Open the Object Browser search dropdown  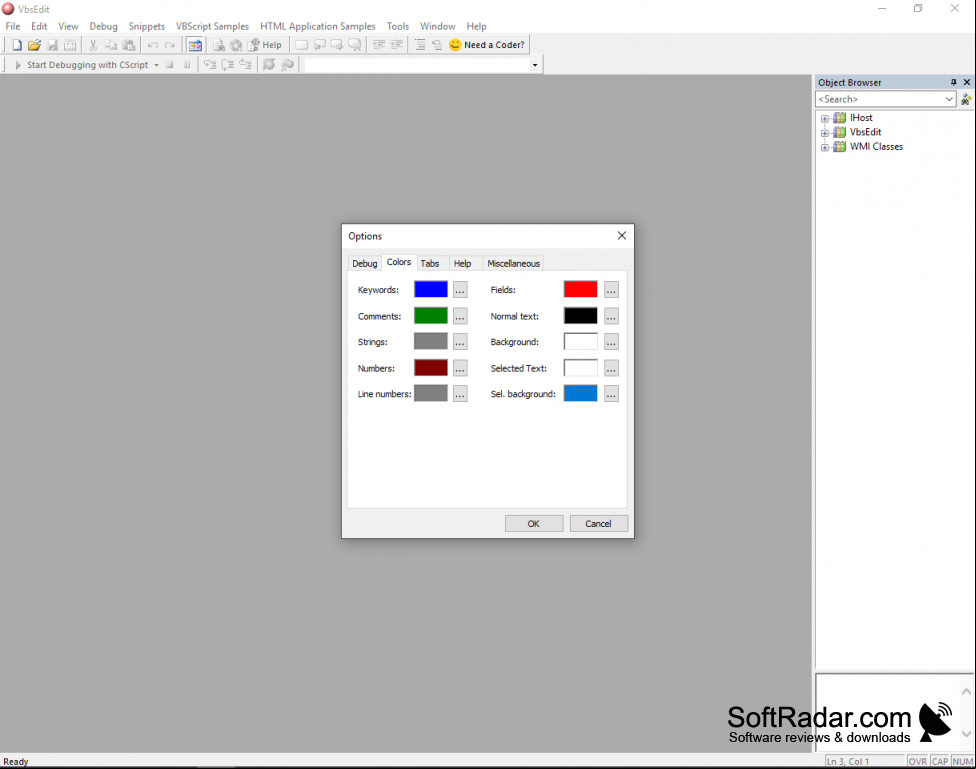[x=949, y=99]
